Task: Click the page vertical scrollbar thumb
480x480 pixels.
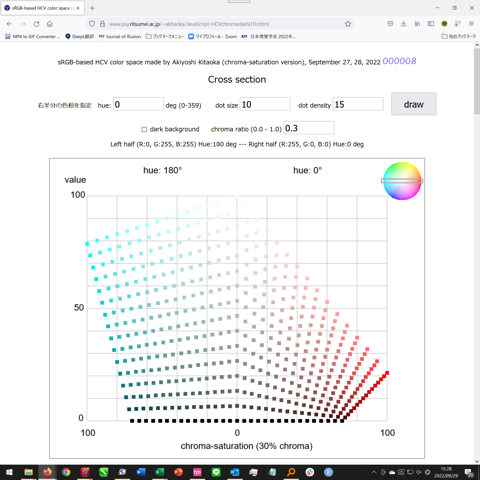Action: (477, 82)
